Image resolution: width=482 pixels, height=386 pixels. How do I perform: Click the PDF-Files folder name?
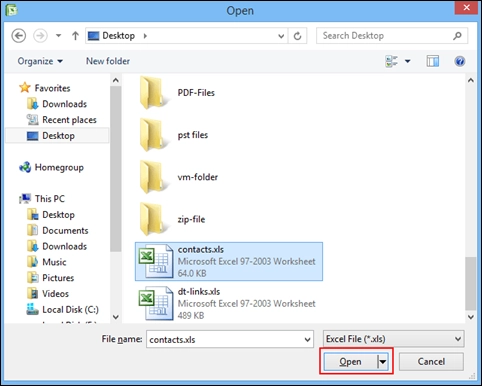tap(196, 93)
